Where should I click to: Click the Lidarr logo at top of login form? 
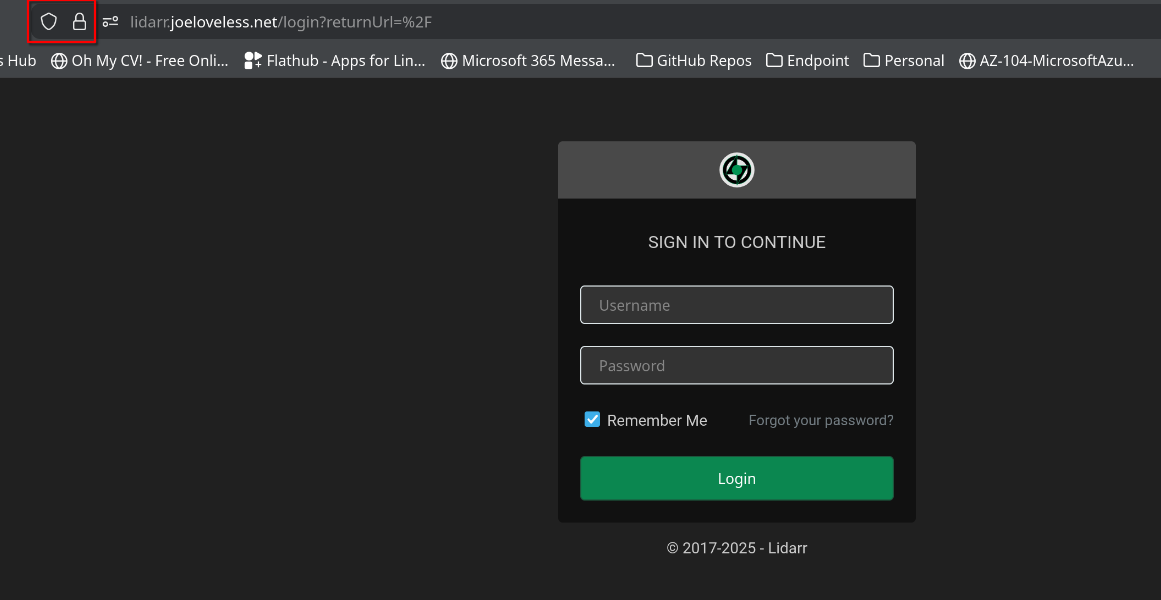pyautogui.click(x=737, y=169)
